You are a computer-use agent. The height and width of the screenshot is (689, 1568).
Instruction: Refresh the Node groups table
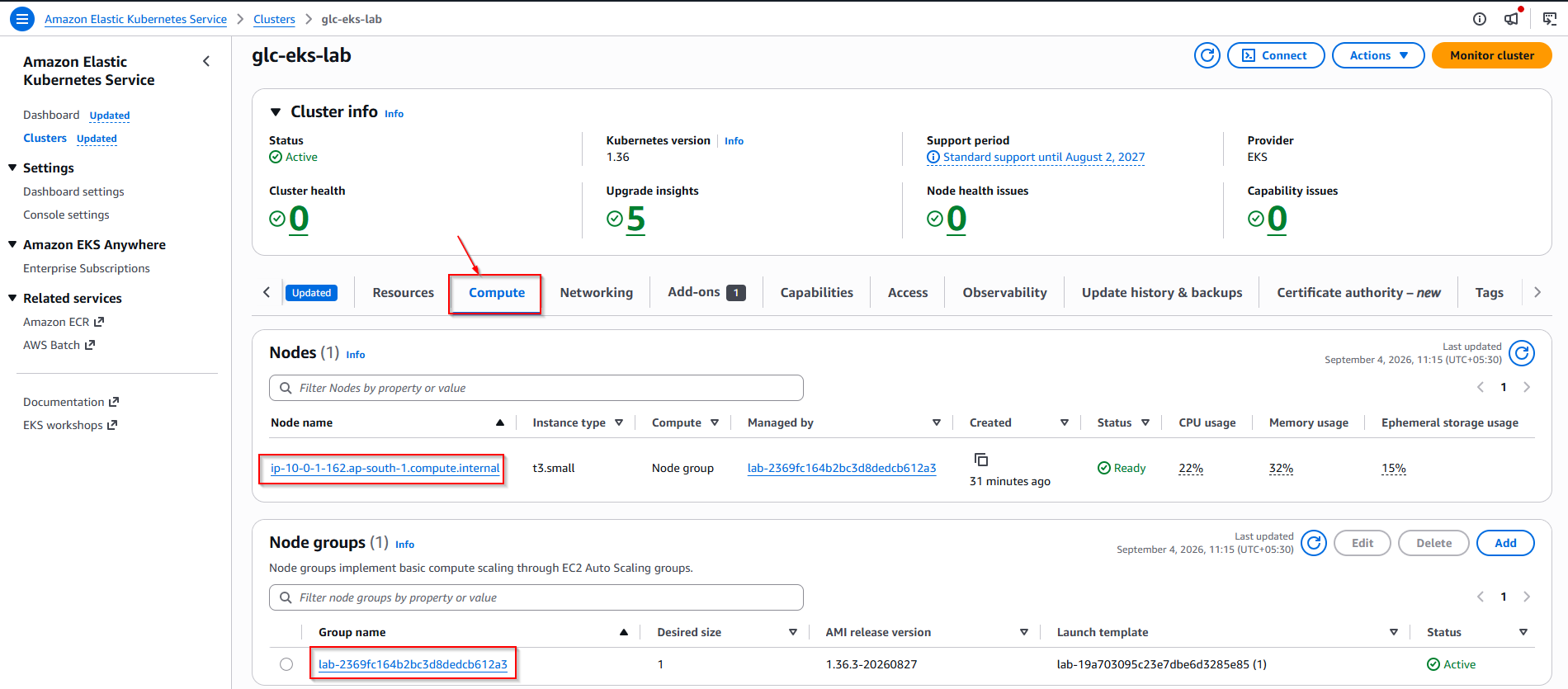pyautogui.click(x=1314, y=543)
